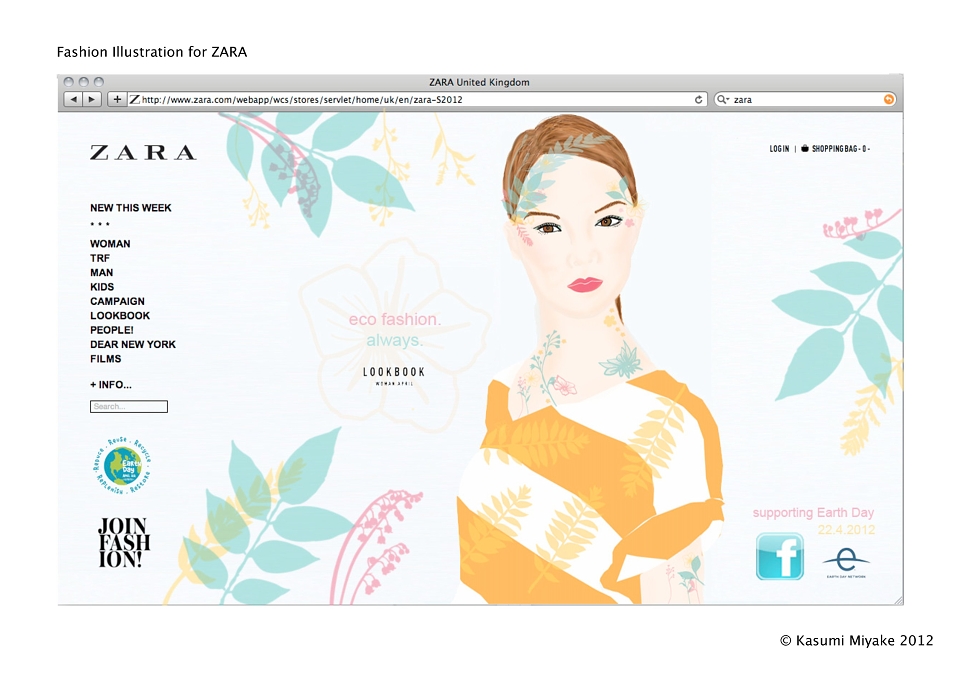The width and height of the screenshot is (960, 679).
Task: Reload the page using the refresh icon
Action: pos(699,99)
